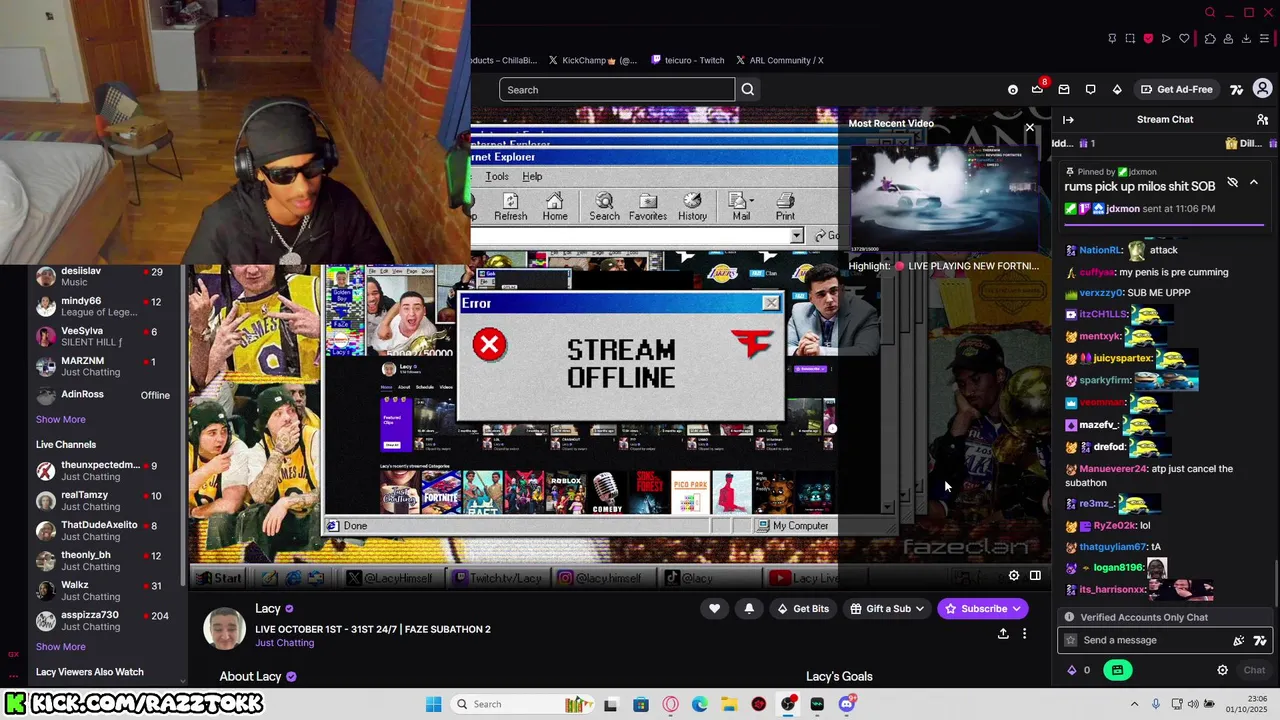Open Discord from the taskbar
1280x720 pixels.
click(x=847, y=704)
